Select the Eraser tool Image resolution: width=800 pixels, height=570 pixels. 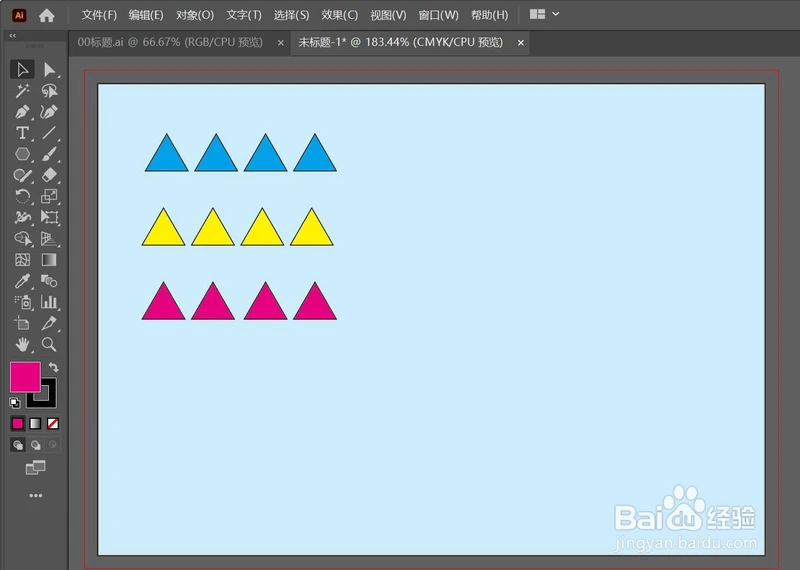(49, 175)
